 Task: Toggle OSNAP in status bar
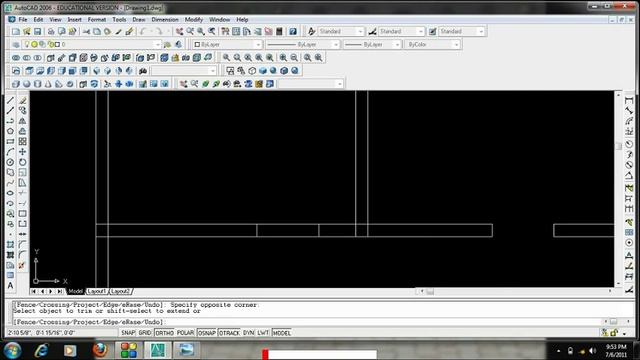(207, 333)
